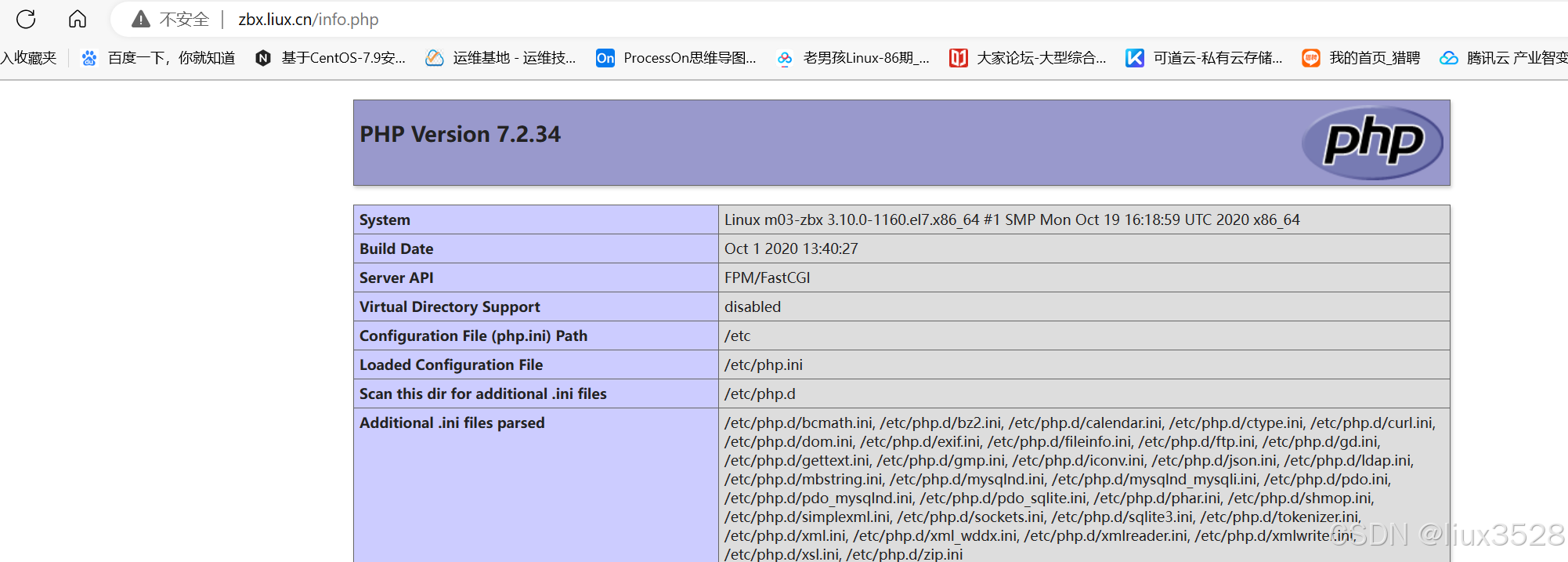The image size is (1568, 562).
Task: Open the 运维基地 - 运维技 bookmark
Action: click(515, 58)
